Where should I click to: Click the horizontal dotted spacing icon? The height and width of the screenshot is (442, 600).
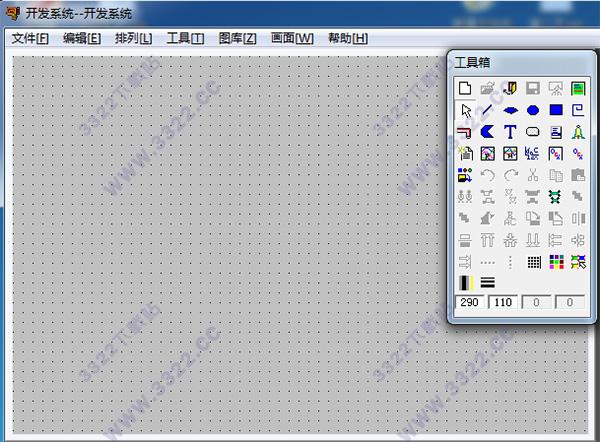[488, 263]
